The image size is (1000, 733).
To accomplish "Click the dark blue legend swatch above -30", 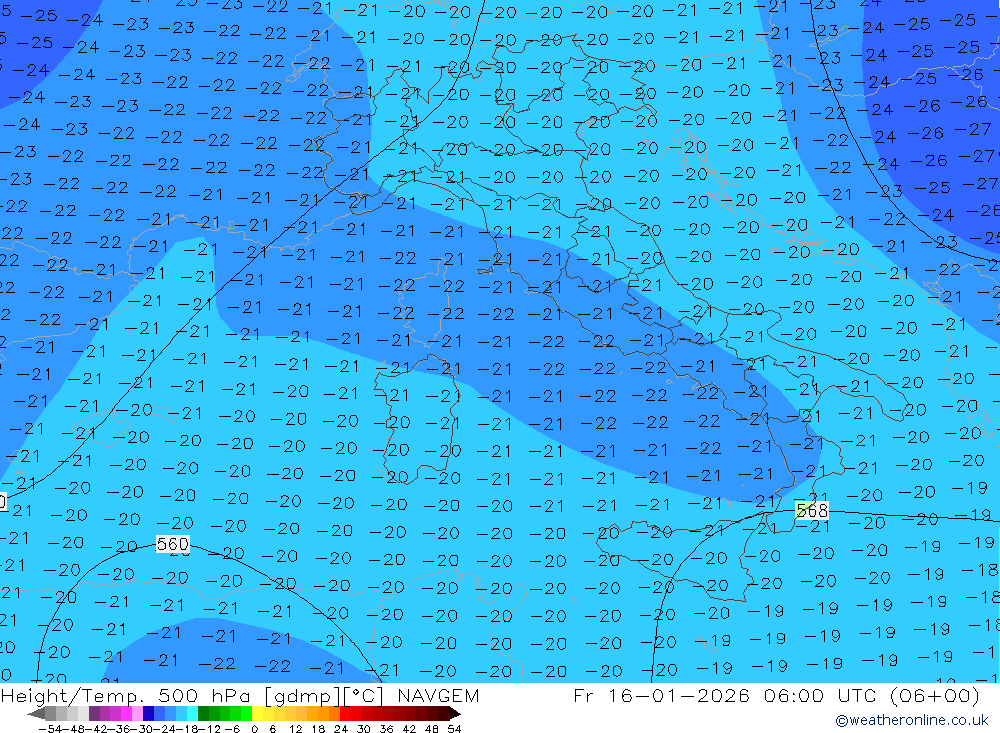I will 148,714.
